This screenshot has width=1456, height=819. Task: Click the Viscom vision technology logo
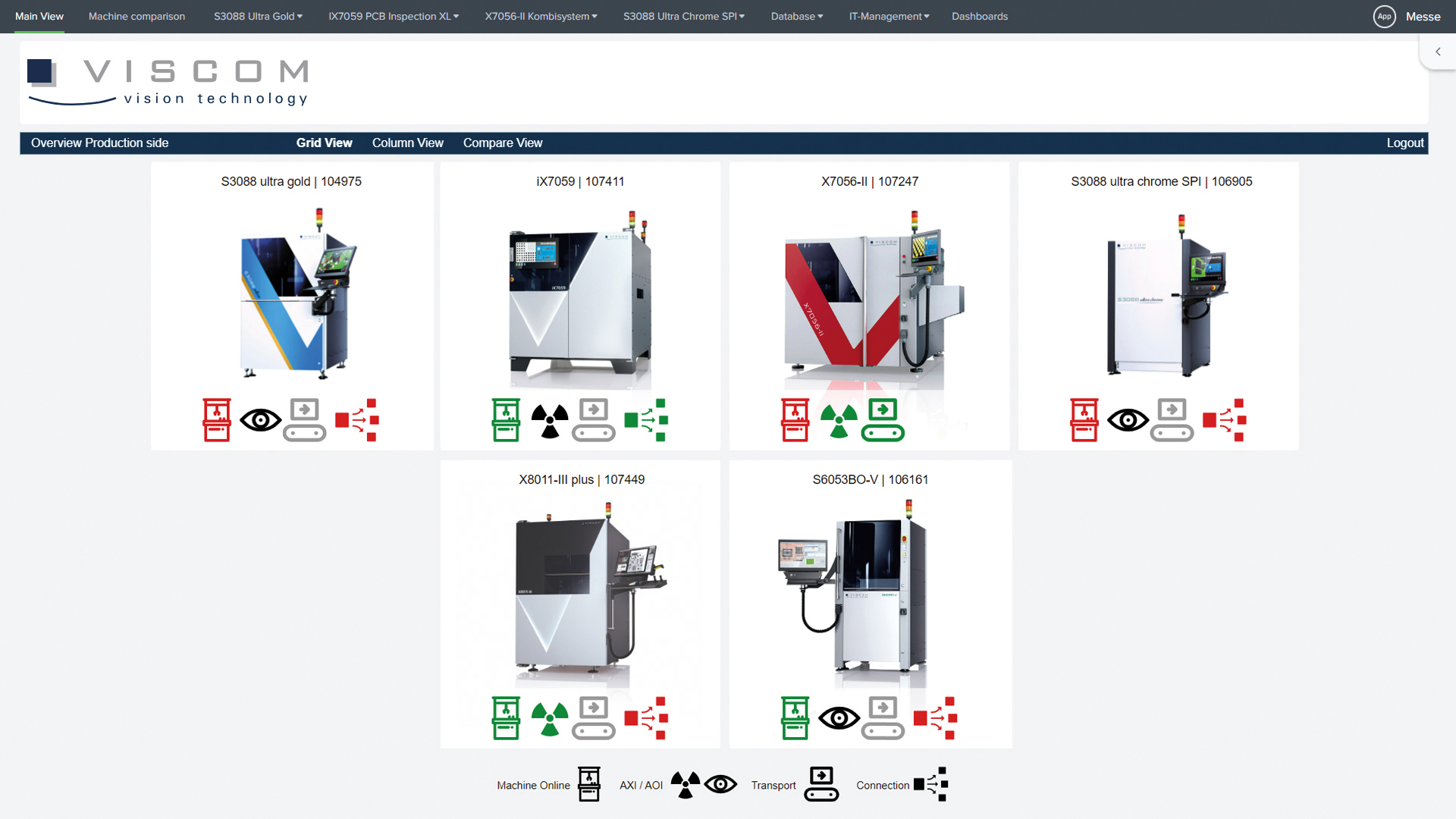[168, 82]
